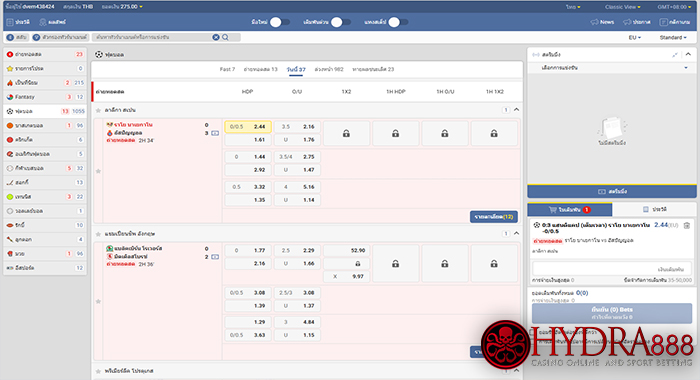Image resolution: width=700 pixels, height=380 pixels.
Task: Open the Standard view dropdown
Action: [673, 38]
